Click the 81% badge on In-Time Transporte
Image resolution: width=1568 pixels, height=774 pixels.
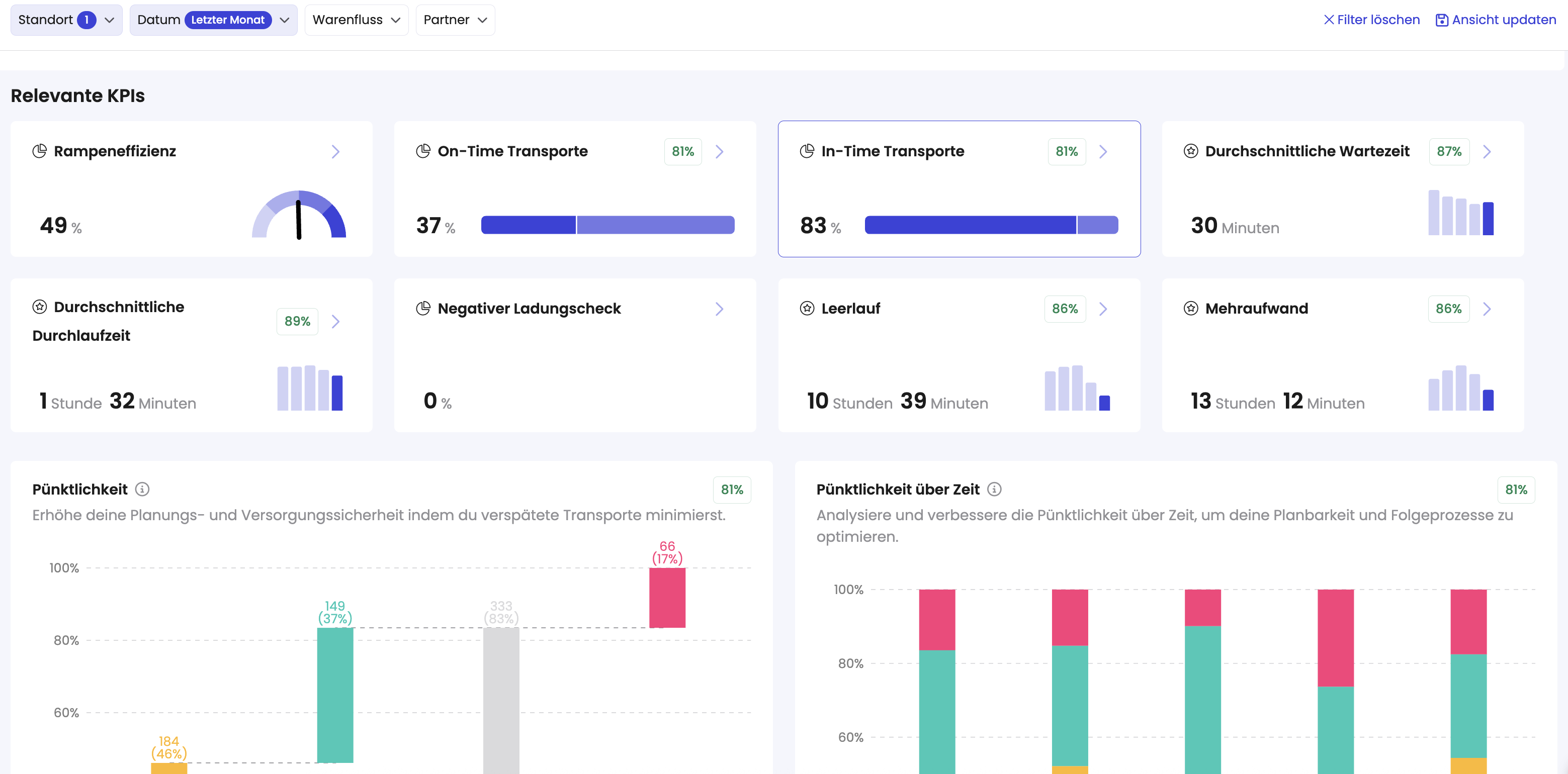1066,151
